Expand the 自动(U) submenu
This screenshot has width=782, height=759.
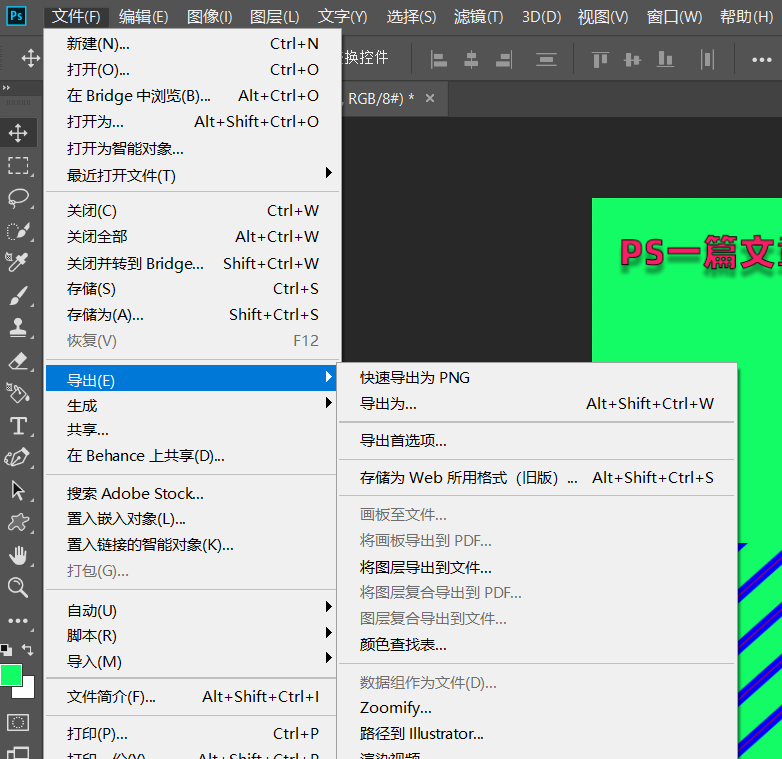[x=191, y=610]
